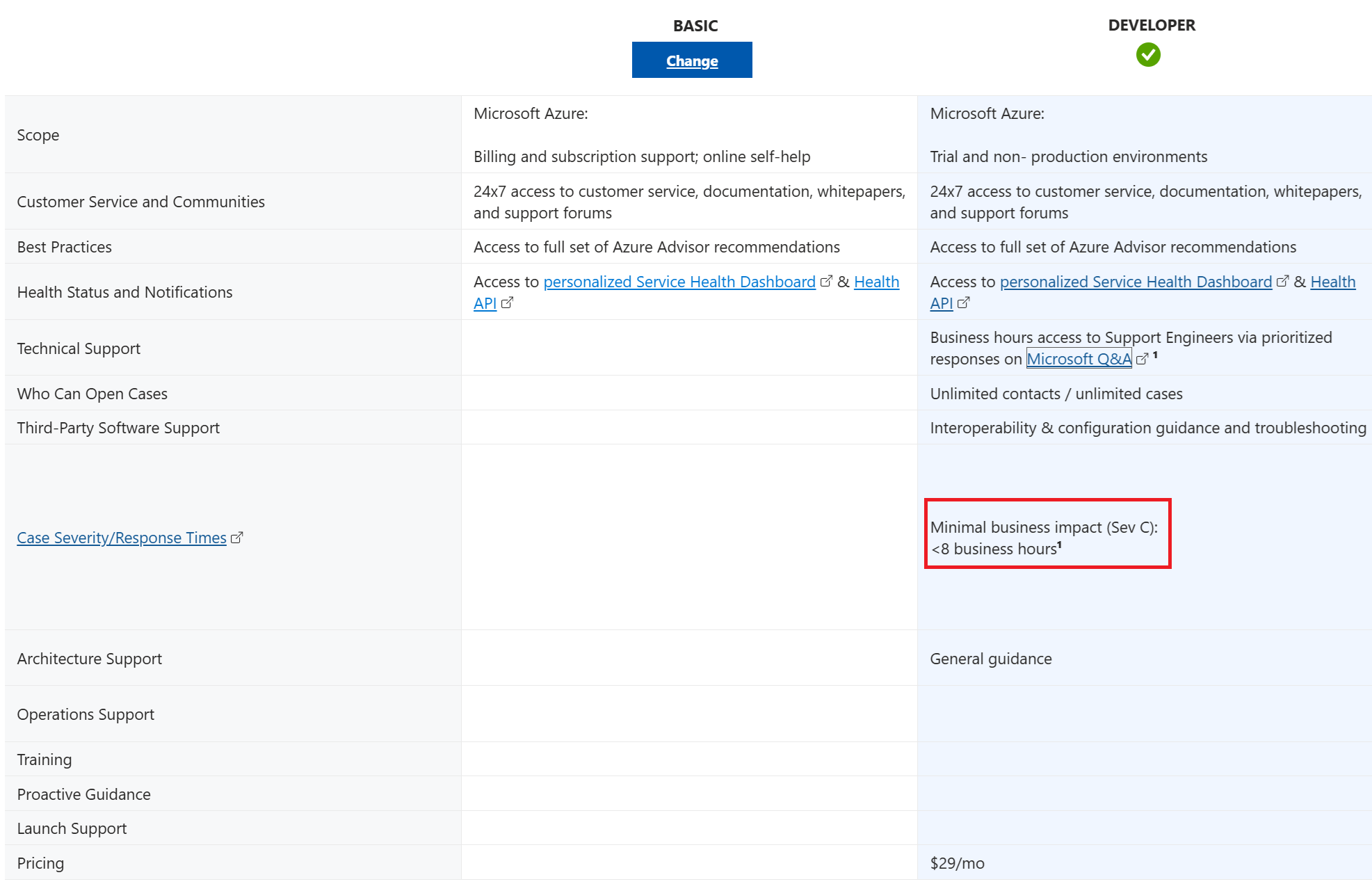
Task: Open the Microsoft Q&A link
Action: (1079, 359)
